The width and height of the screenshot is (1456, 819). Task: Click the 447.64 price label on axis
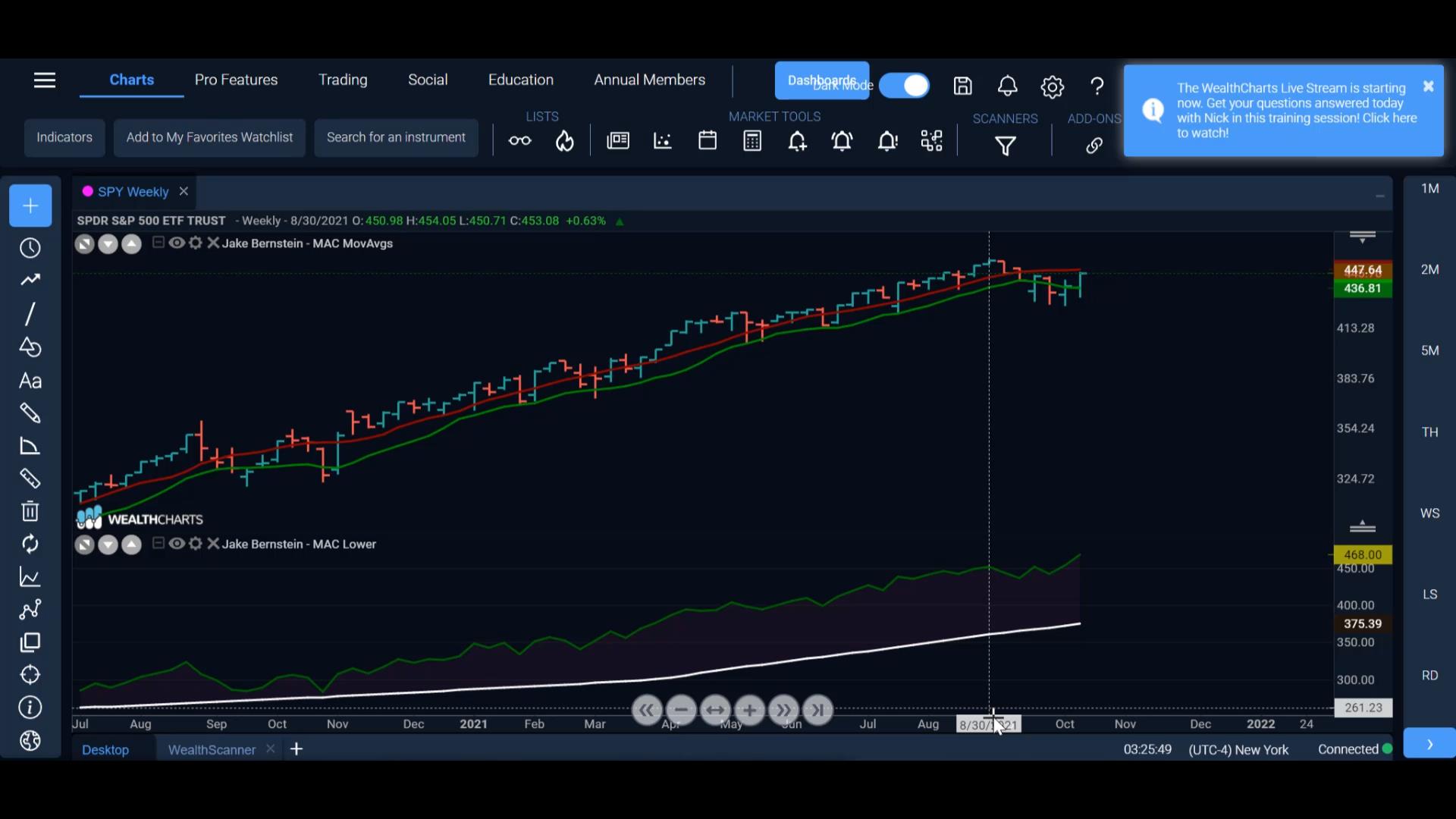coord(1363,270)
